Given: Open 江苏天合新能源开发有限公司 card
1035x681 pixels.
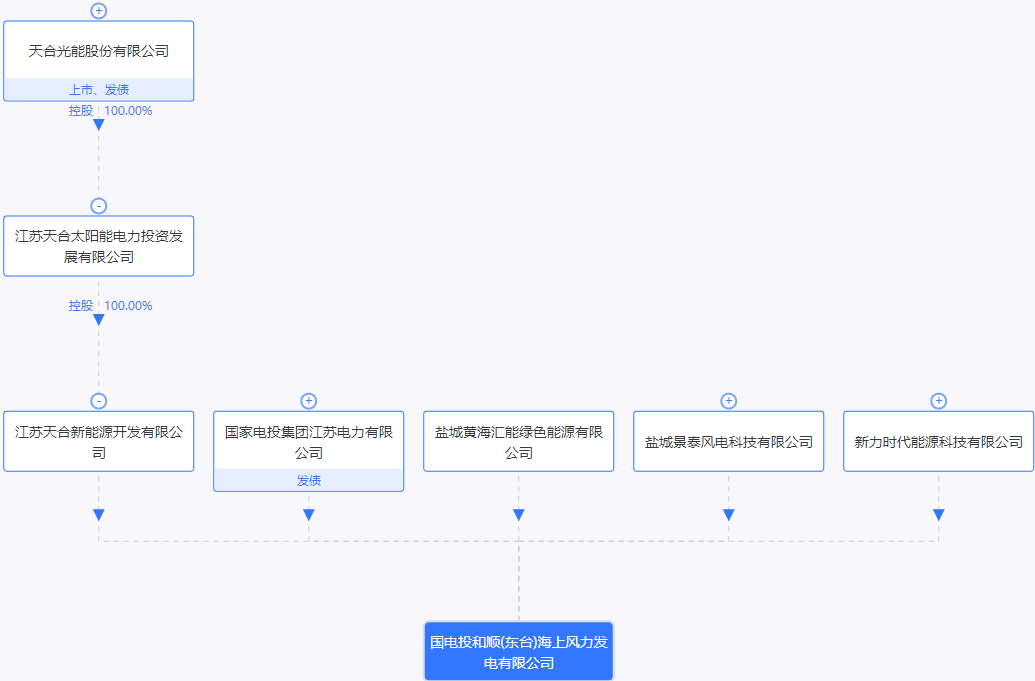Looking at the screenshot, I should point(98,441).
